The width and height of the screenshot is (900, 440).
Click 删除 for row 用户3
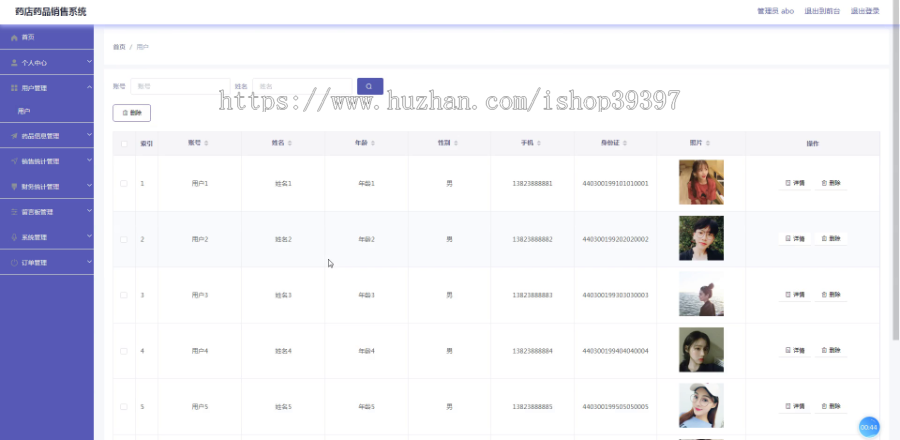(831, 295)
